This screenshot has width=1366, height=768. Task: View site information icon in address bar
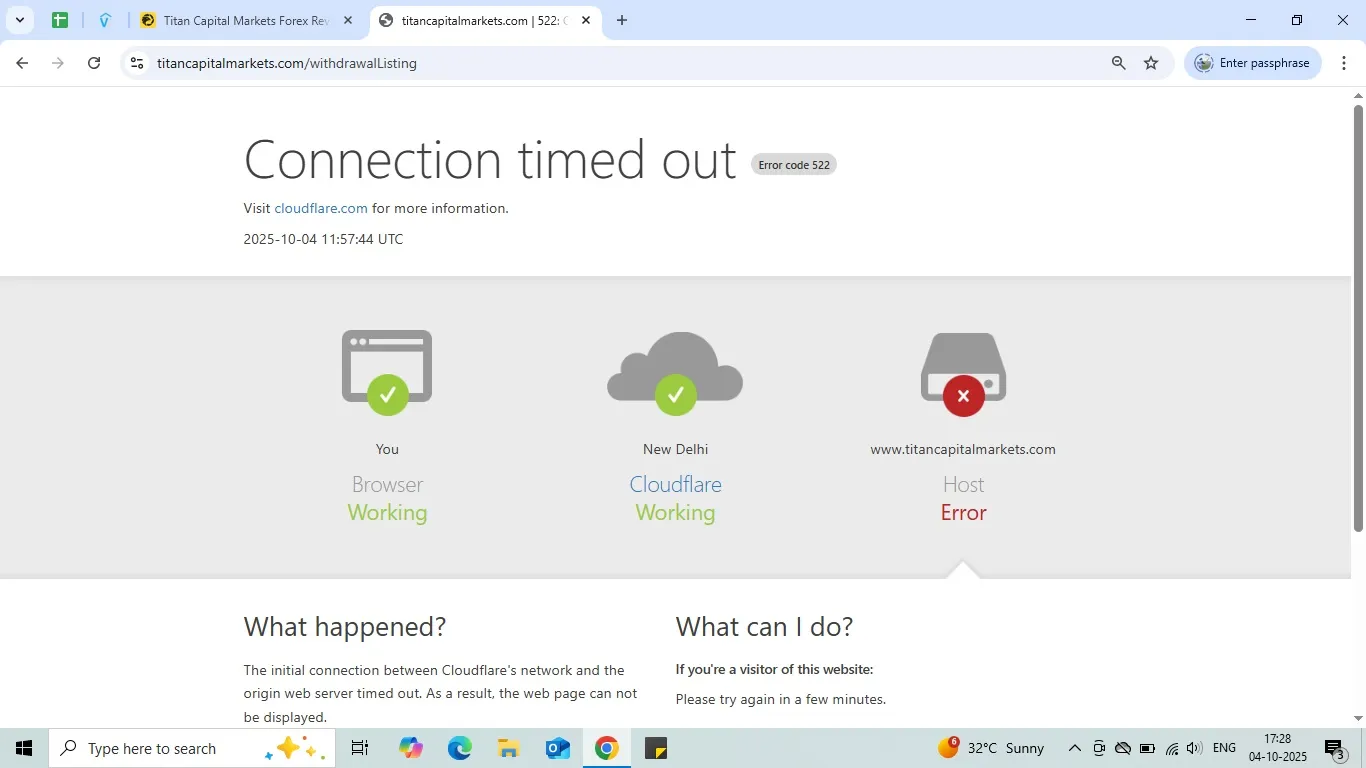click(137, 63)
